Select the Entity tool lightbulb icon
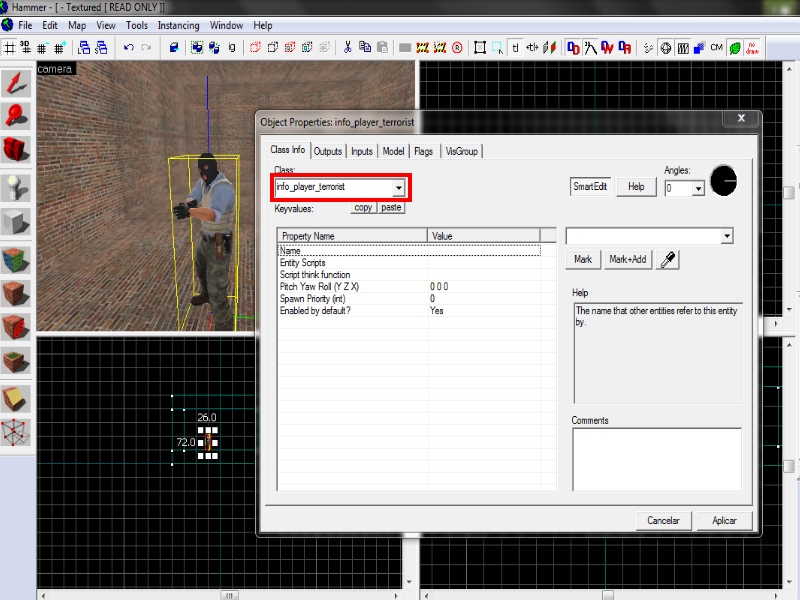The image size is (800, 600). coord(16,188)
